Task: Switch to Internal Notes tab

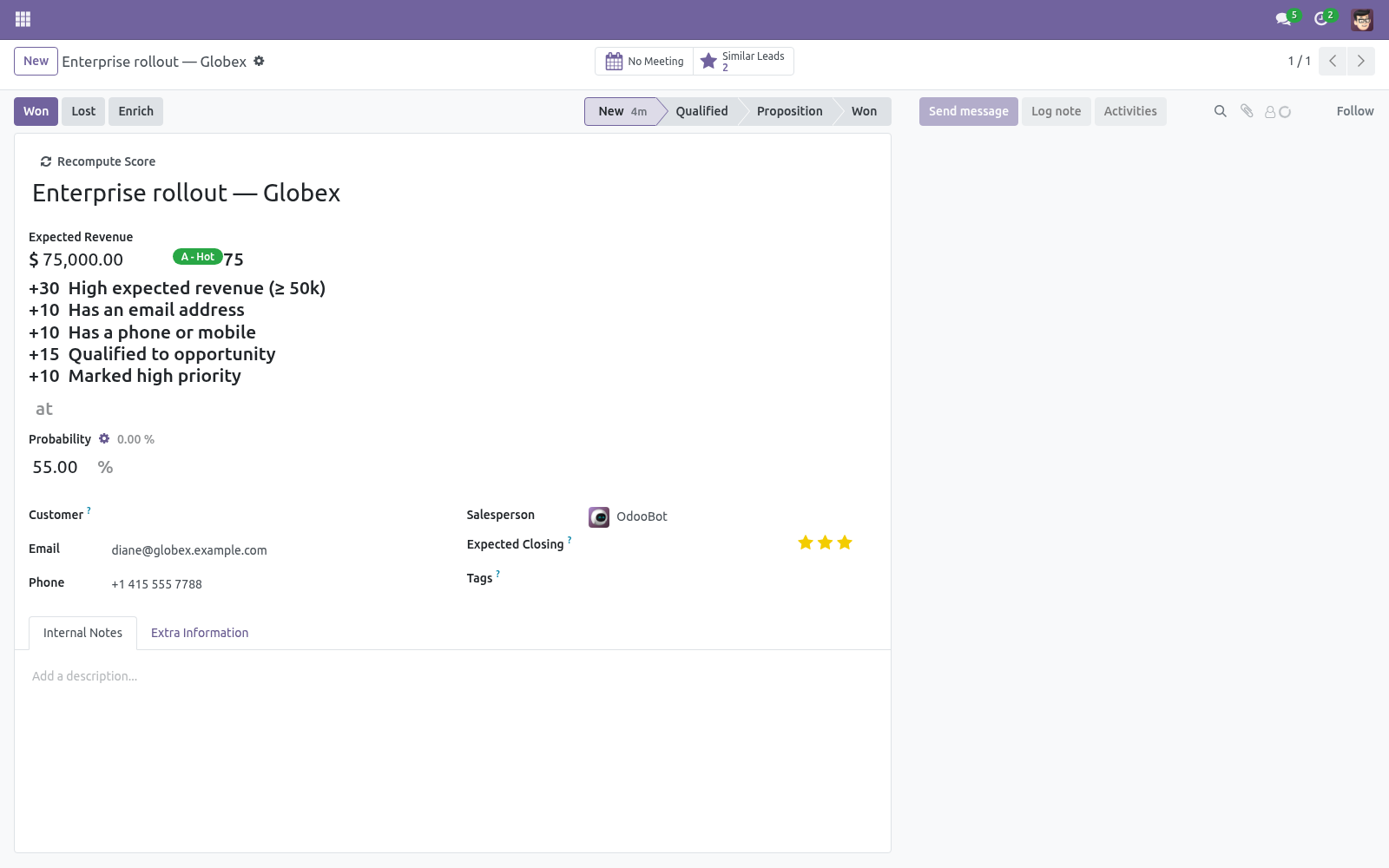Action: tap(82, 633)
